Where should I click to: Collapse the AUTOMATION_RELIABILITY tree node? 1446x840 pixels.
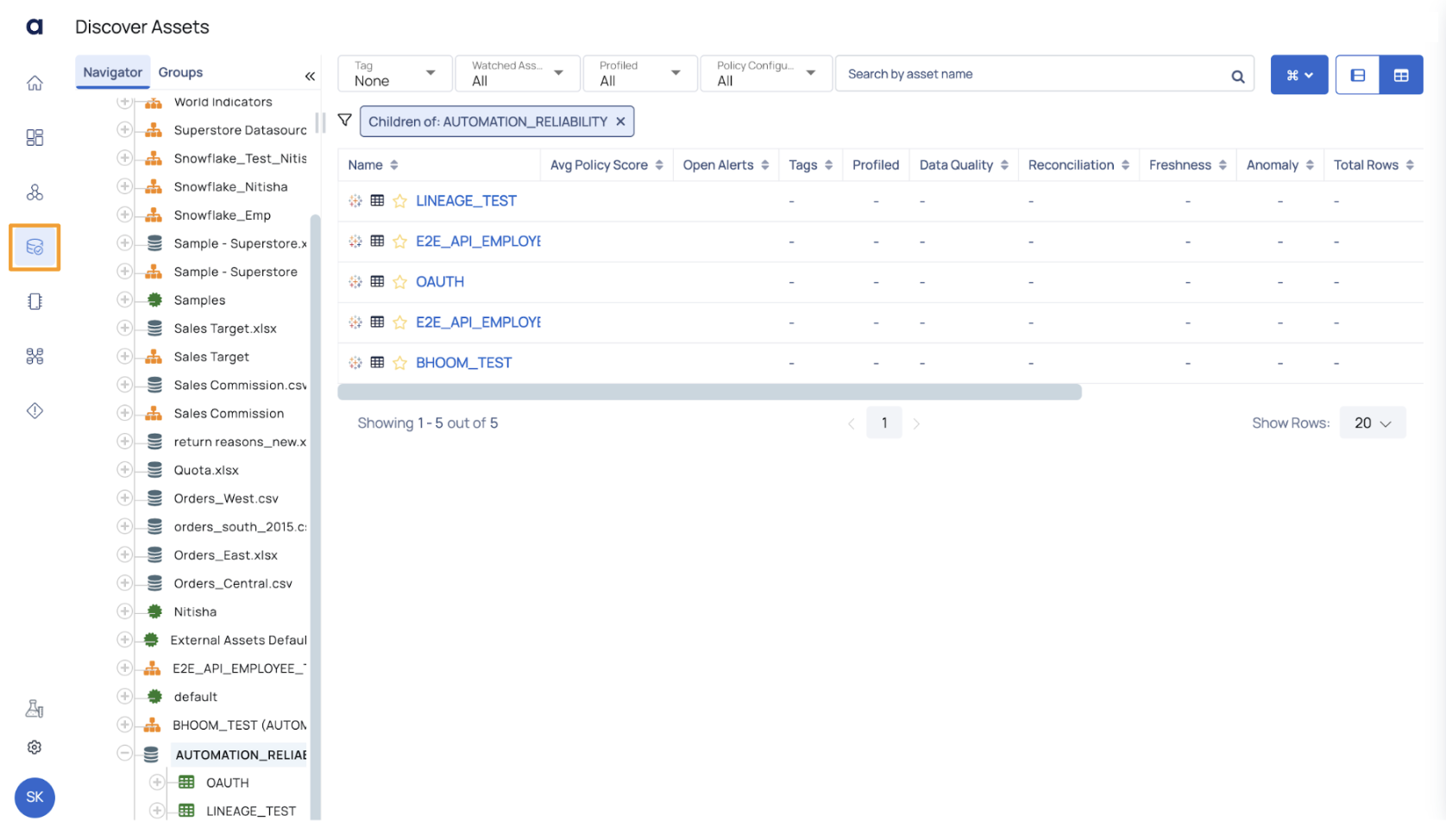pyautogui.click(x=125, y=754)
